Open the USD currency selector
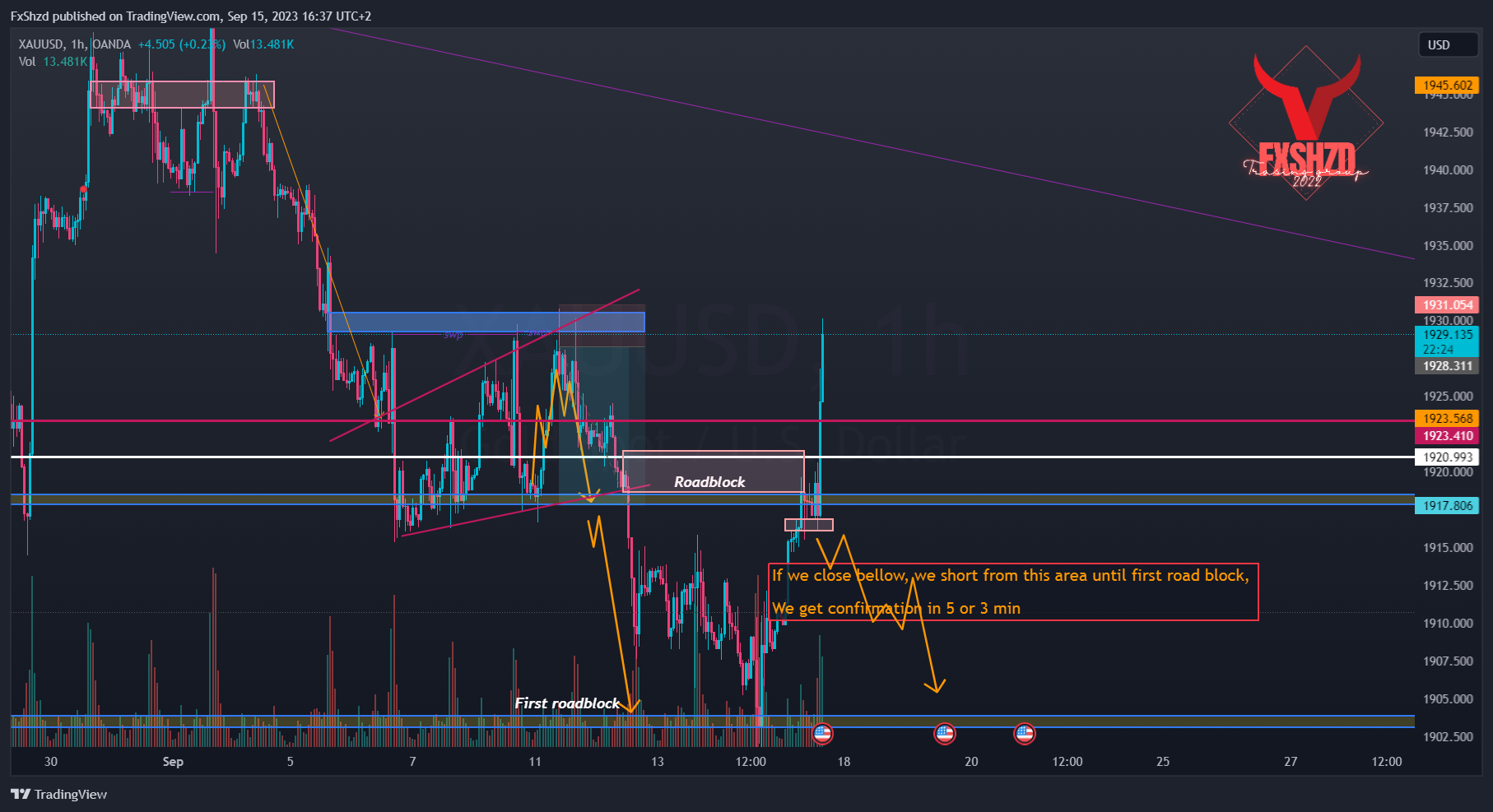The height and width of the screenshot is (812, 1493). [x=1448, y=45]
